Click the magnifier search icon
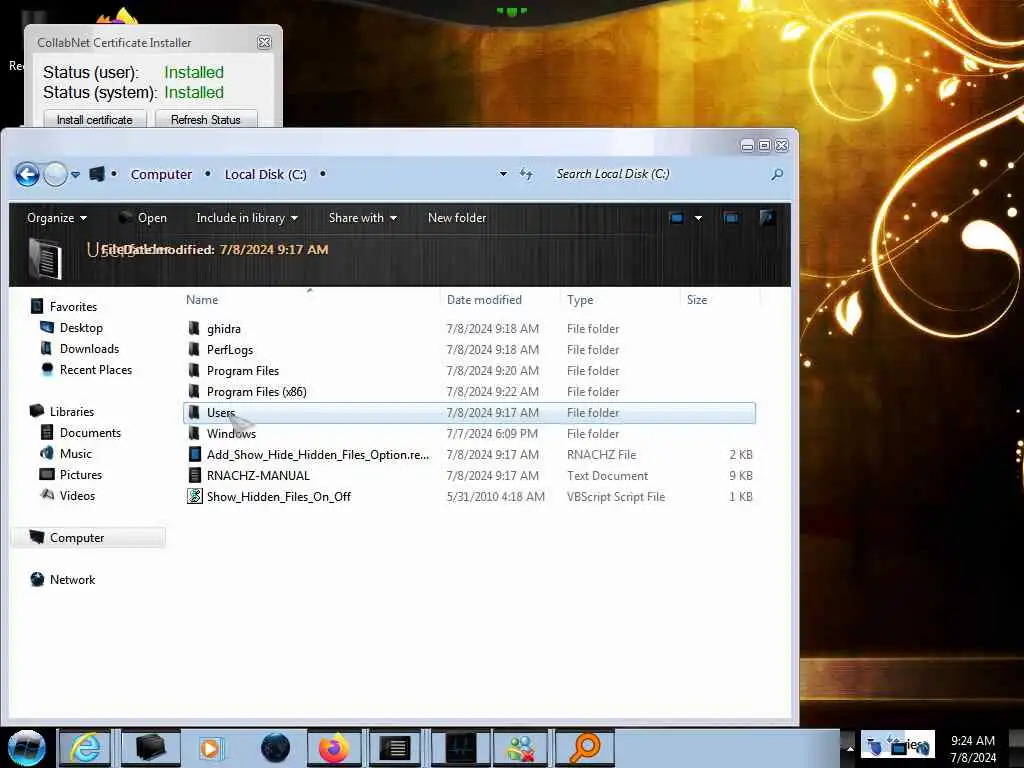This screenshot has width=1024, height=768. pyautogui.click(x=777, y=174)
